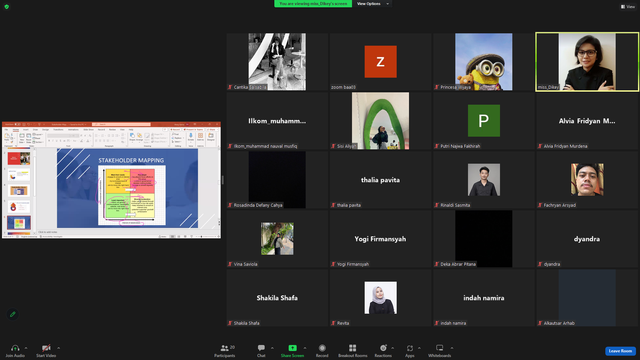Screen dimensions: 640x360
Task: Open the Transitions tab in shared PowerPoint
Action: pyautogui.click(x=58, y=130)
